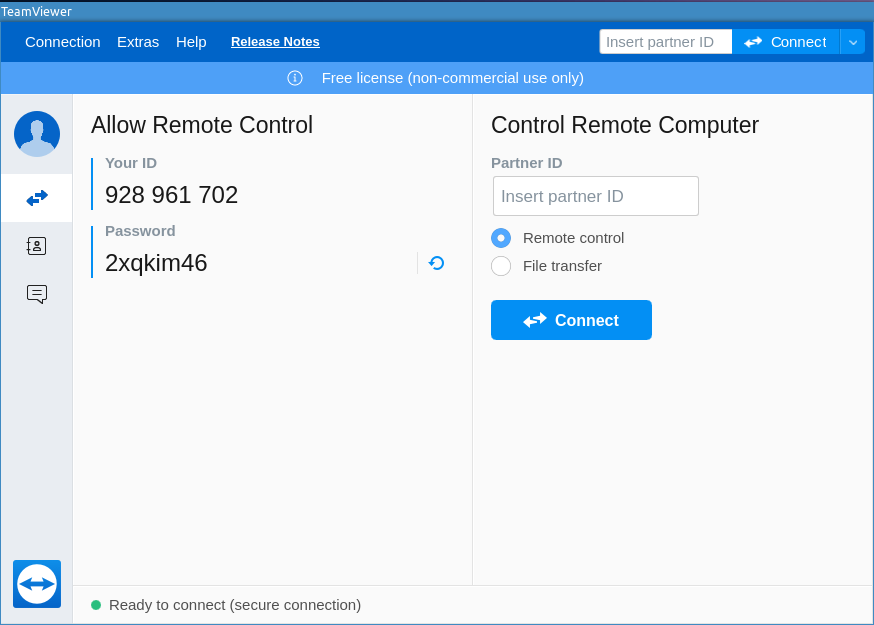Viewport: 874px width, 625px height.
Task: Click the Your ID number 928 961 702
Action: click(x=172, y=195)
